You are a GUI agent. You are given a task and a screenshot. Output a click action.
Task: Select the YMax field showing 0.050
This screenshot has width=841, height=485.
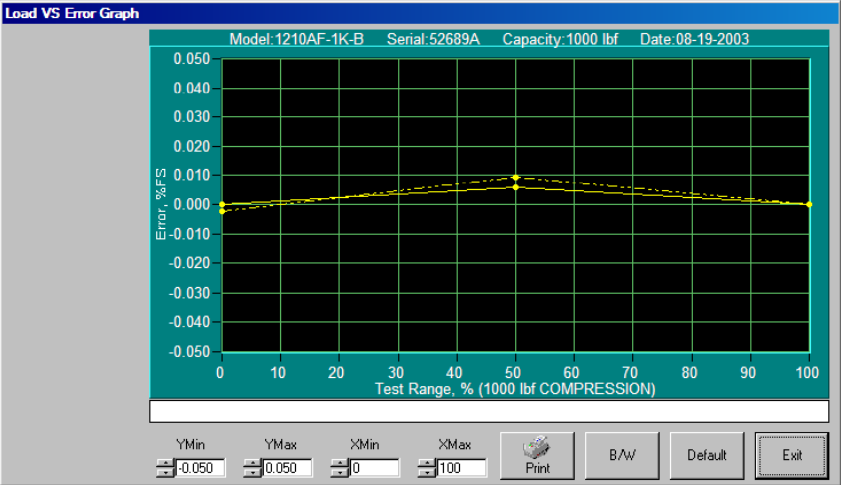click(x=286, y=468)
